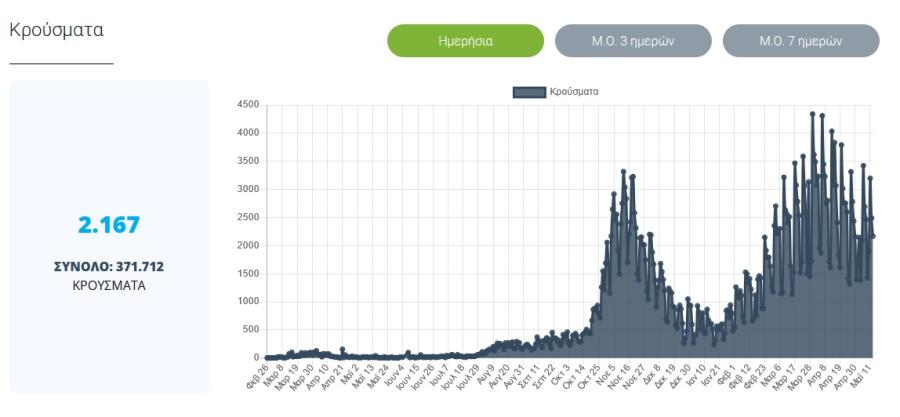This screenshot has width=900, height=417.
Task: Click the 2000 y-axis label
Action: pyautogui.click(x=248, y=245)
